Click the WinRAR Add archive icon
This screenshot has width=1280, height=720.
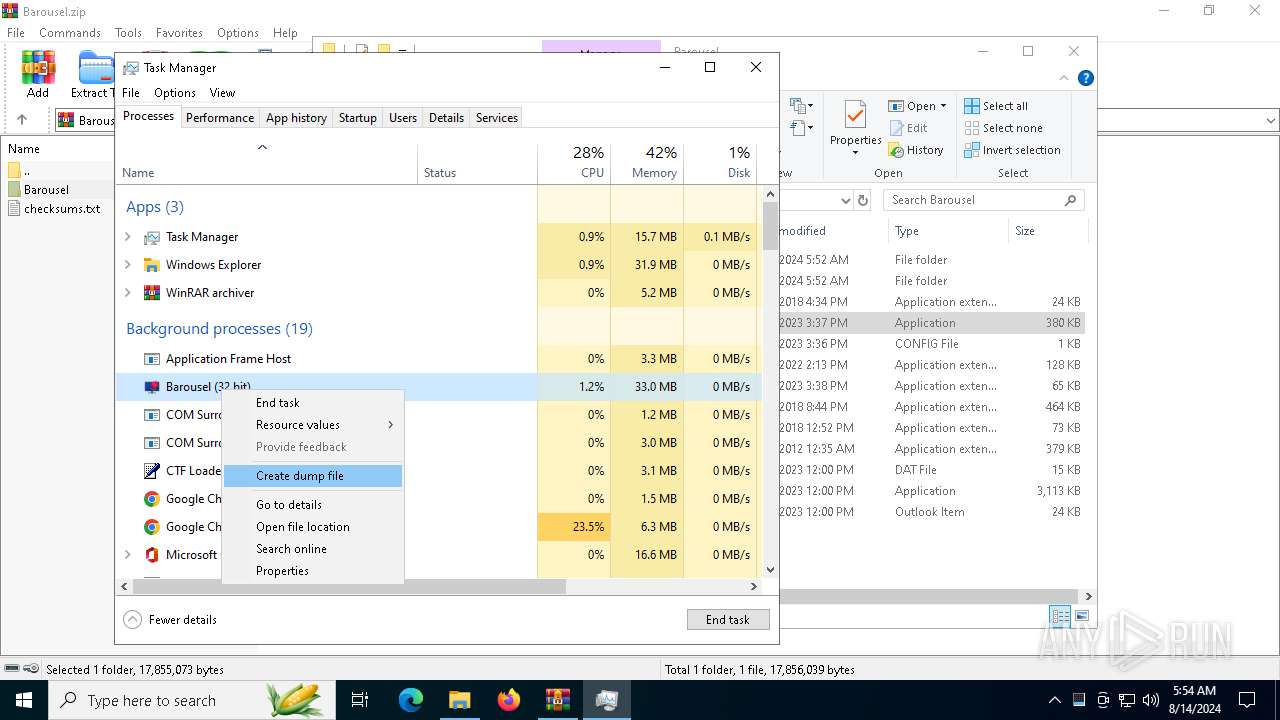pyautogui.click(x=38, y=67)
